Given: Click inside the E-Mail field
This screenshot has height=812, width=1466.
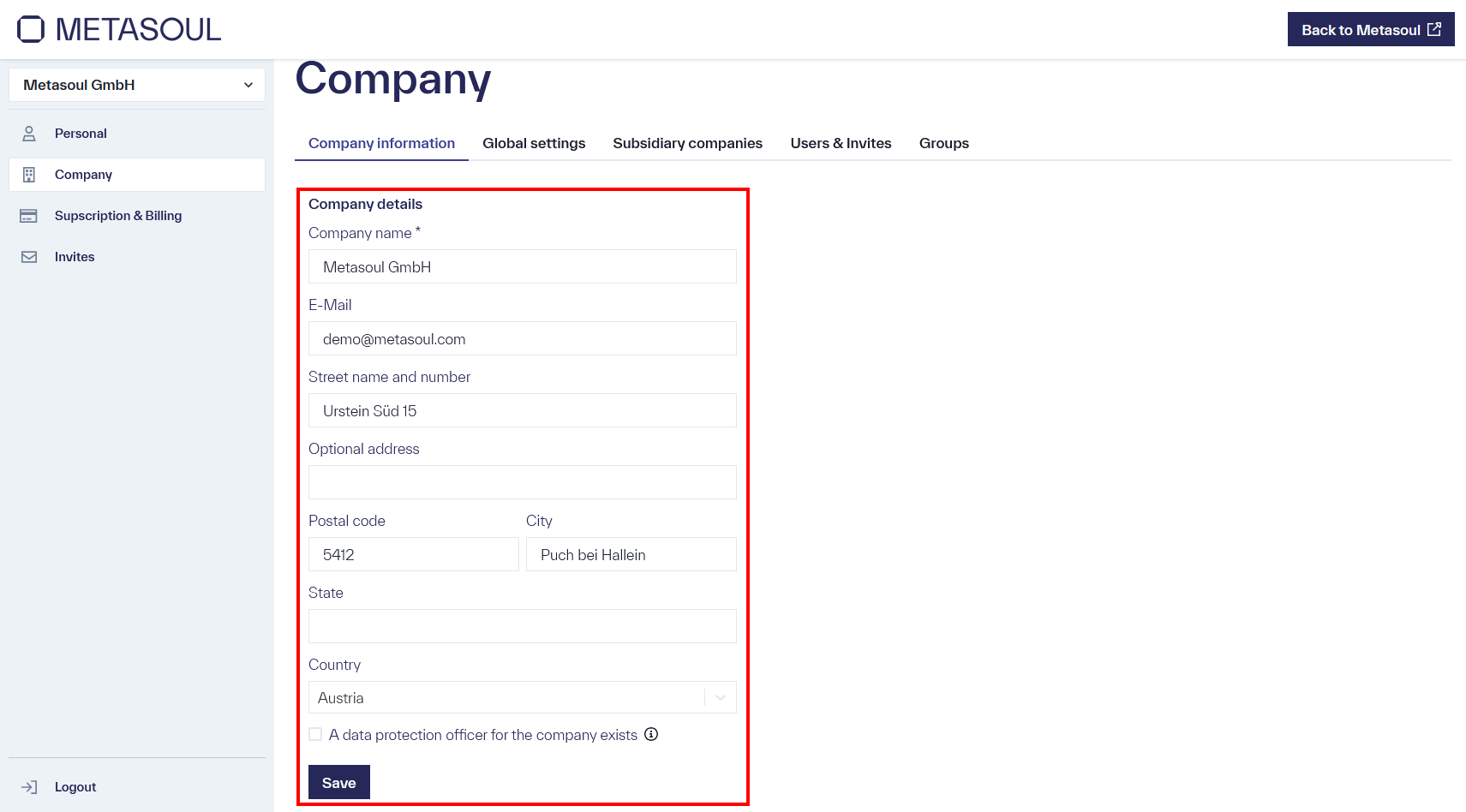Looking at the screenshot, I should (522, 338).
